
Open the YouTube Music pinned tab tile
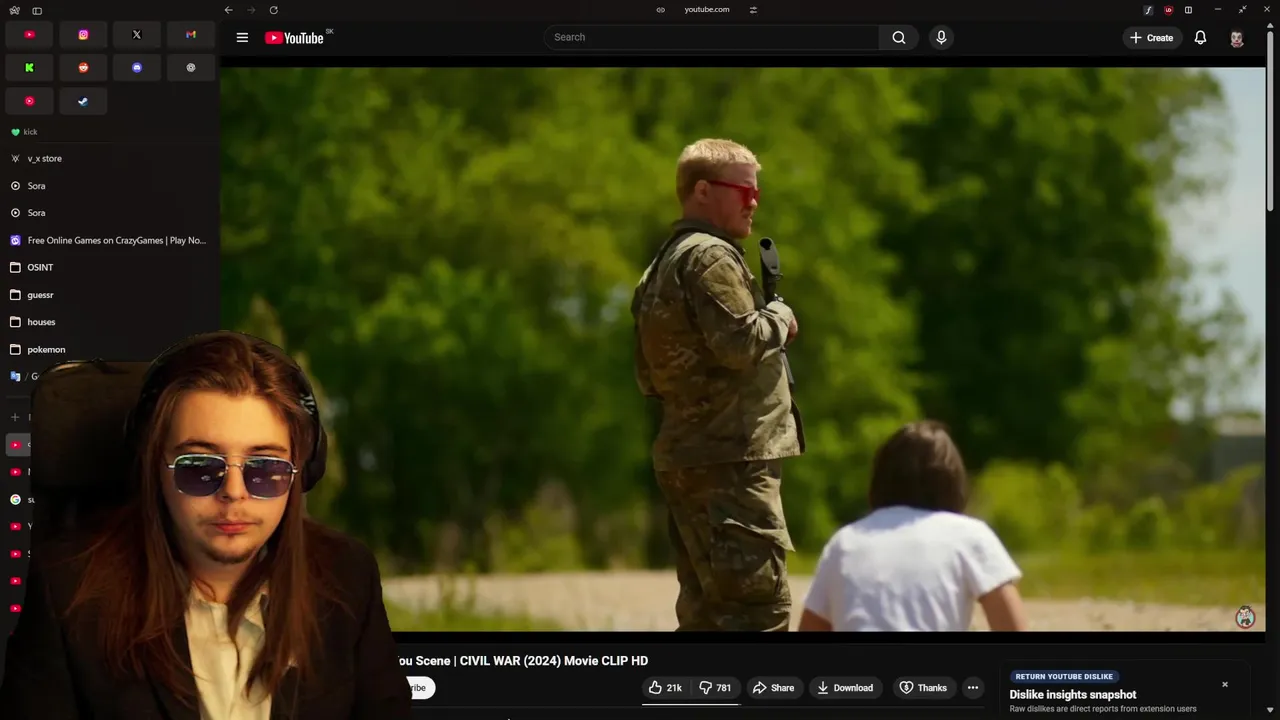coord(29,101)
